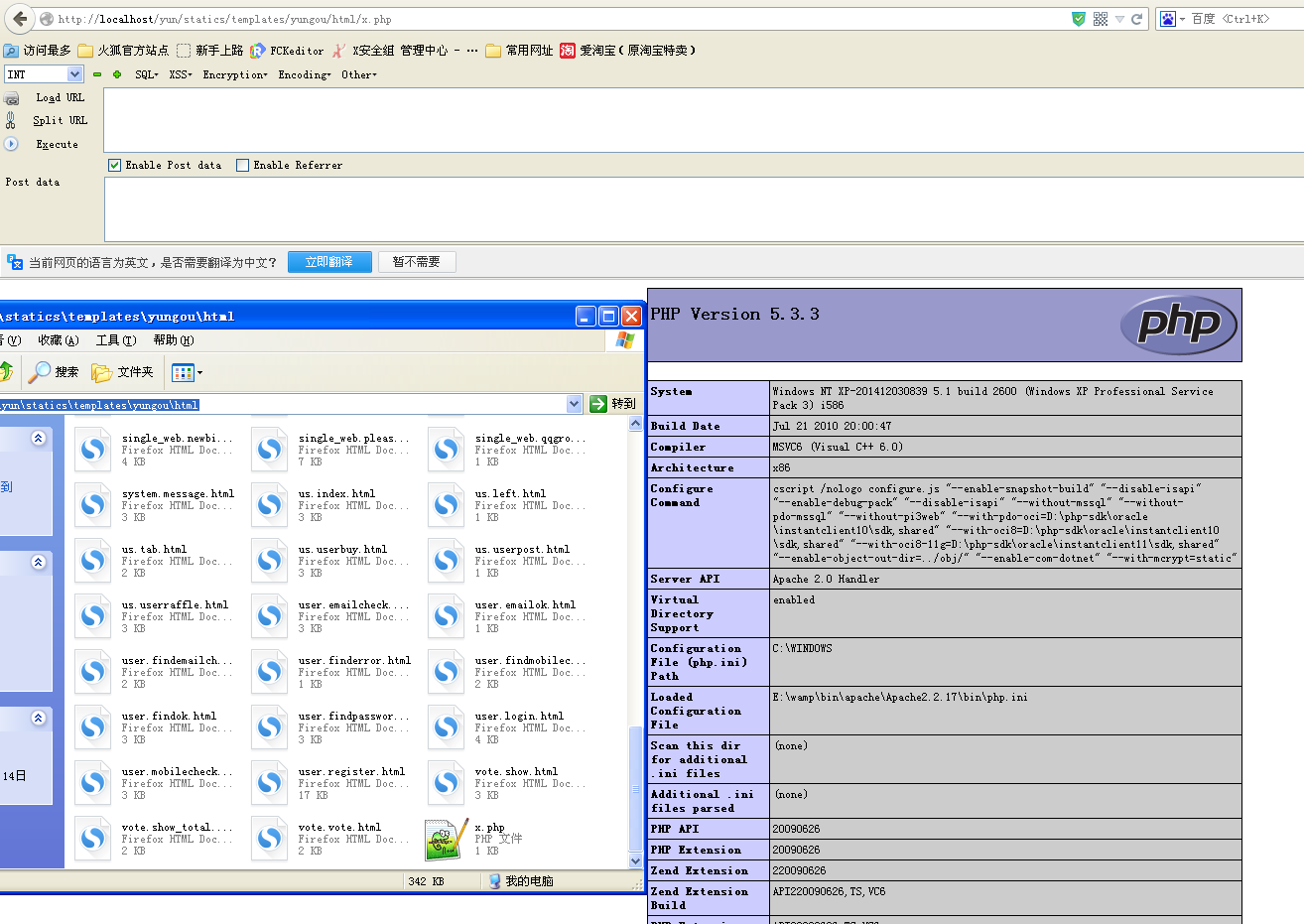The height and width of the screenshot is (924, 1304).
Task: Open the FCKeditor bookmark
Action: click(287, 50)
